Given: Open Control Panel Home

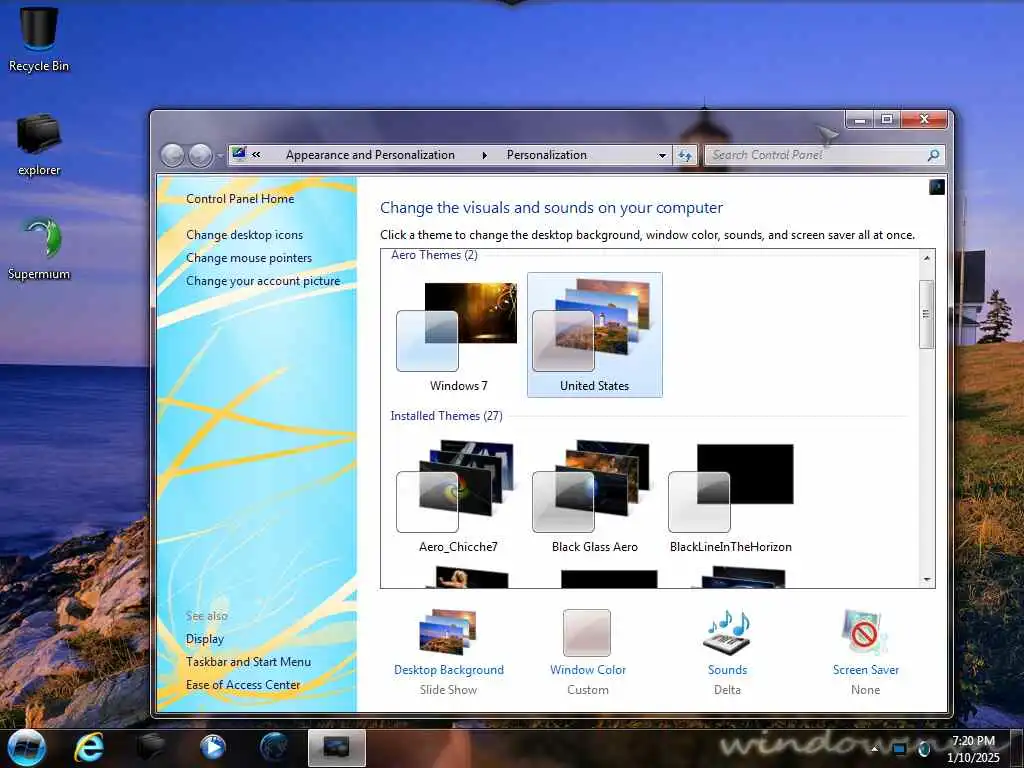Looking at the screenshot, I should 240,199.
